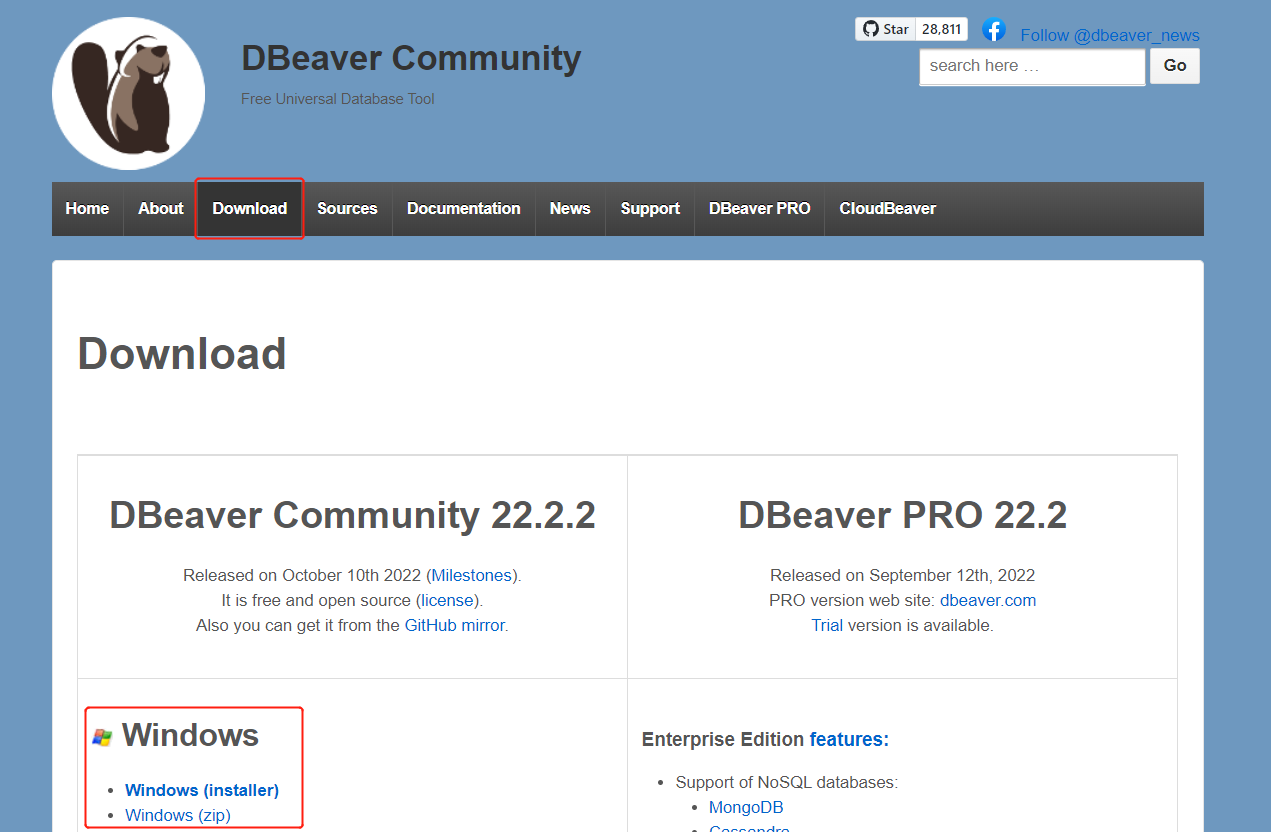
Task: Open the license link
Action: click(x=449, y=601)
